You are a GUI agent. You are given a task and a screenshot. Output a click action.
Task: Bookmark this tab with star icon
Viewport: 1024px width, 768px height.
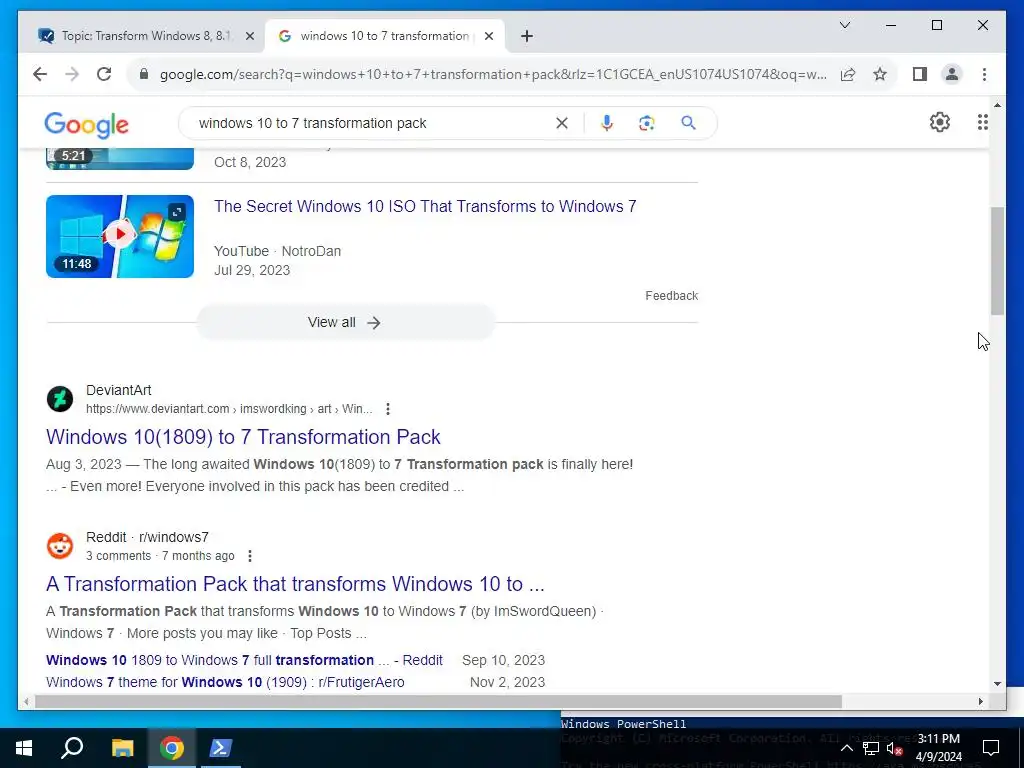pos(880,74)
